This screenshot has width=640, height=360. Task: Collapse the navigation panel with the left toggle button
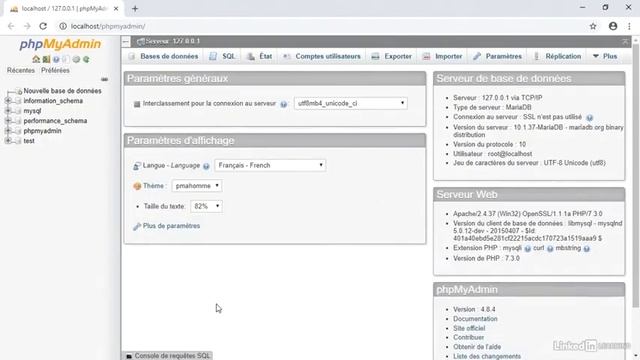coord(126,41)
